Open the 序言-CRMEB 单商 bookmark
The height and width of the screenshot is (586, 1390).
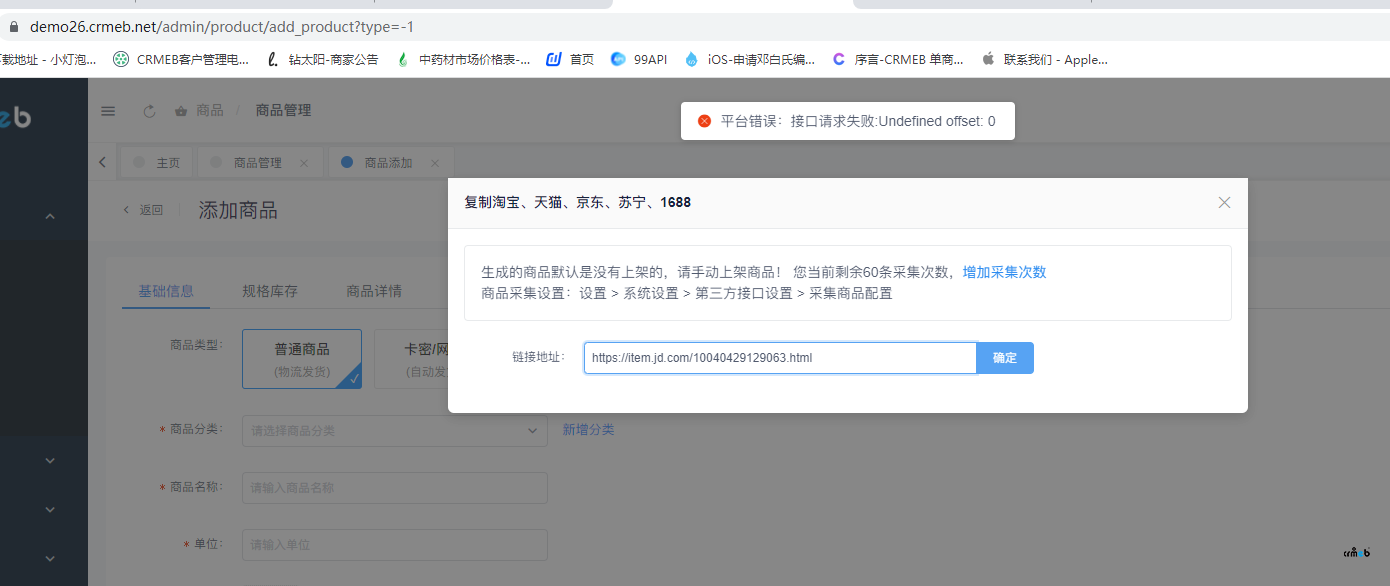point(898,59)
